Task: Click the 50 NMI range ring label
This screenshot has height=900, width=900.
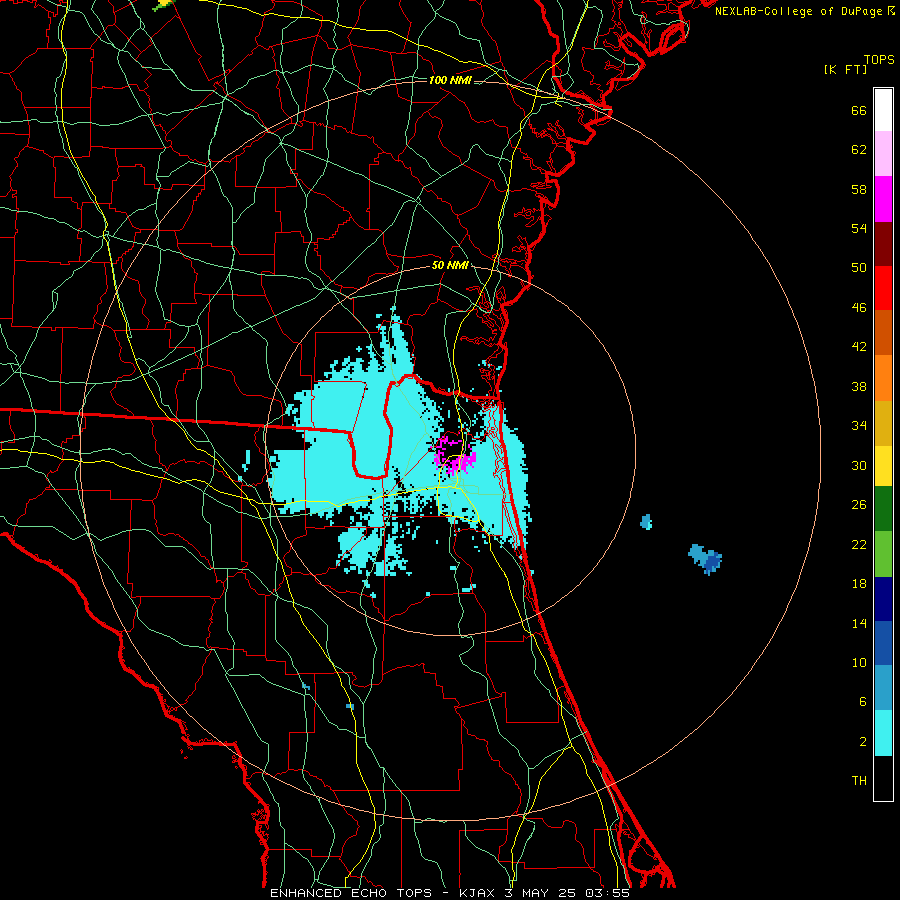Action: click(450, 265)
